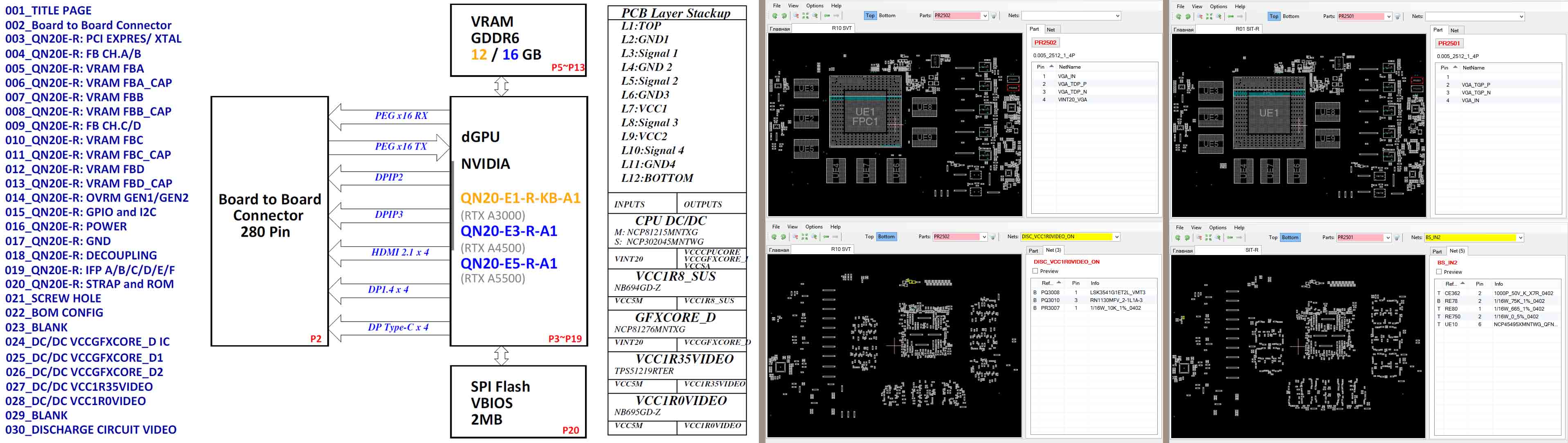Click fit-to-window icon in DISC_VCC1R0VIDEO_ON window
Screen dimensions: 1568x443
coord(805,236)
